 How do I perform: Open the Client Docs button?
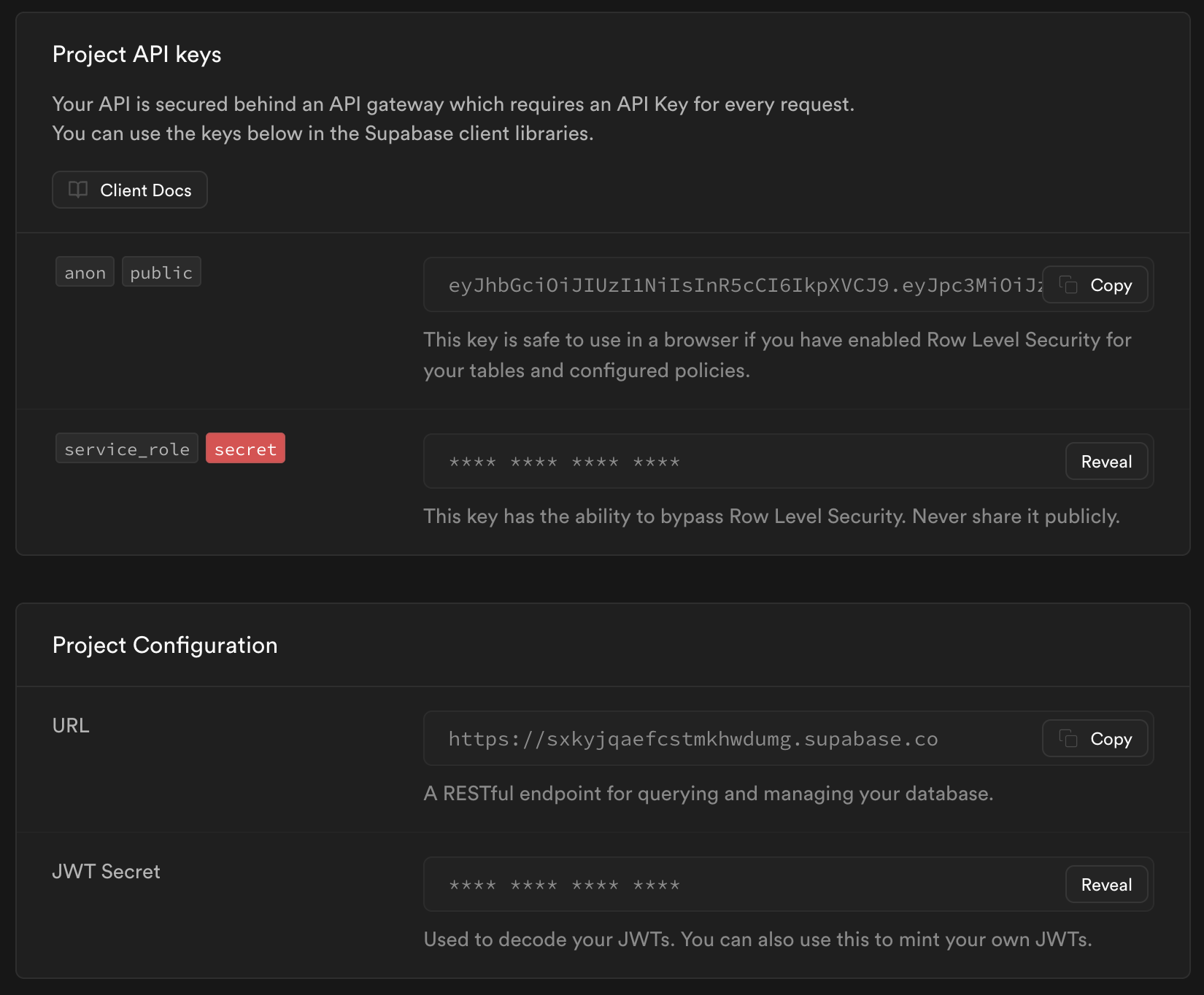click(130, 190)
